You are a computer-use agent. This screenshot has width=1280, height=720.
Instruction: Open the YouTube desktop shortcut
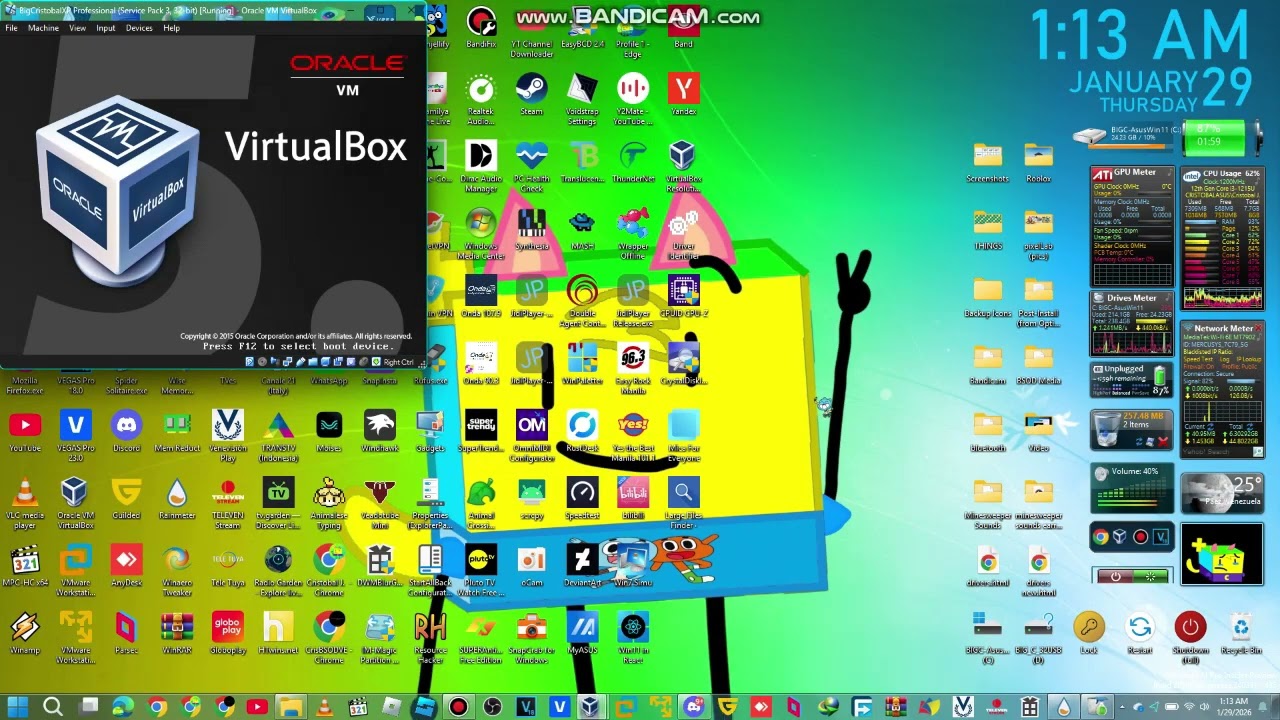pyautogui.click(x=25, y=431)
